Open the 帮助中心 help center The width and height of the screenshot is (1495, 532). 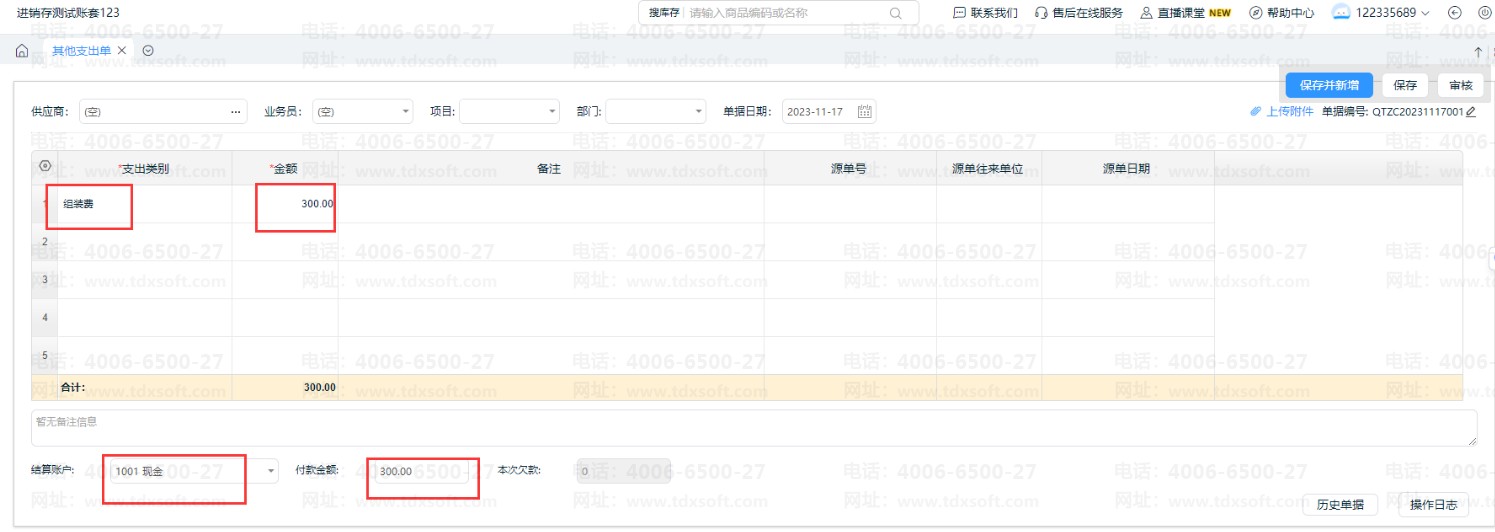tap(1281, 13)
